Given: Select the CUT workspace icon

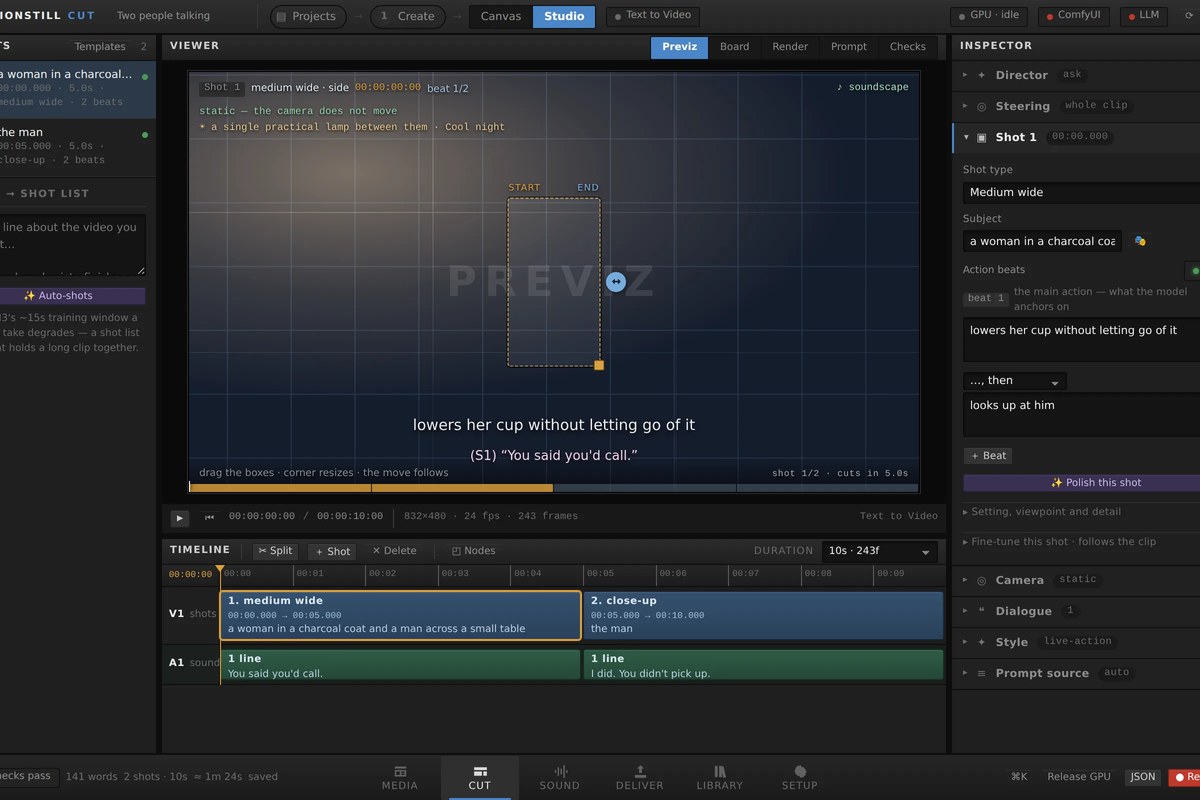Looking at the screenshot, I should 480,777.
